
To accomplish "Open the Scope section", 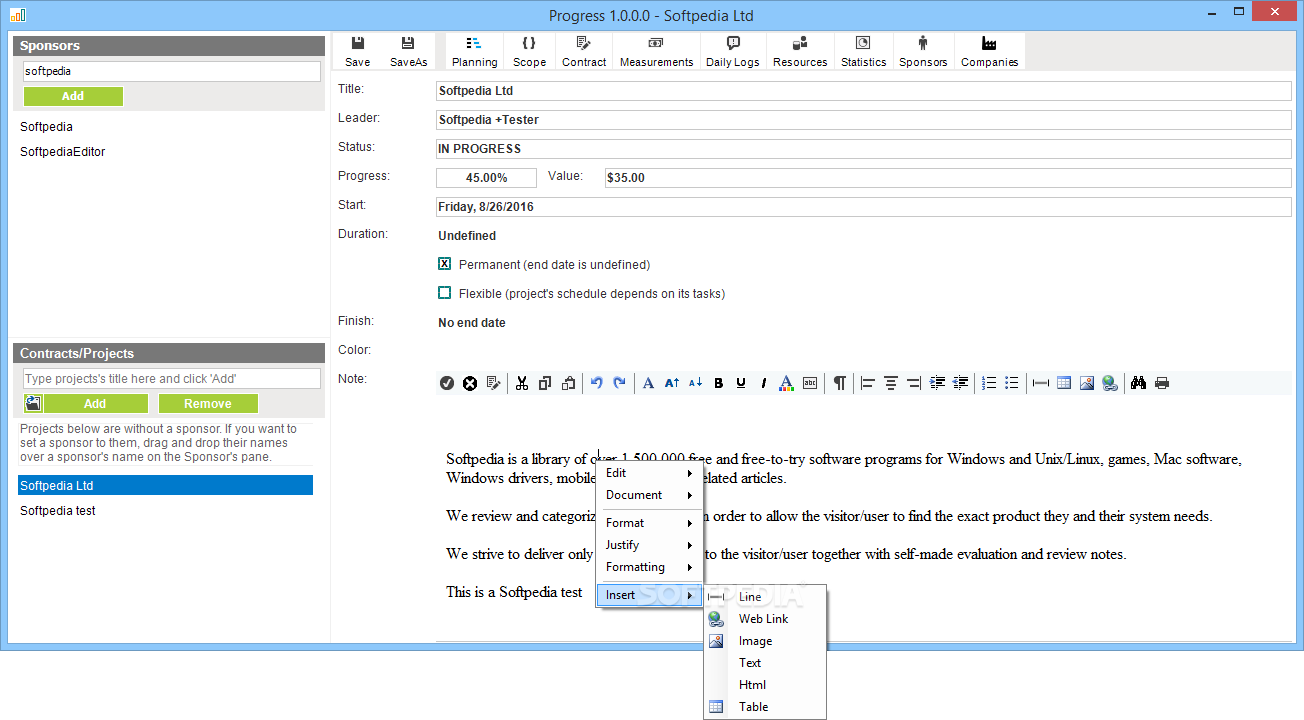I will click(x=529, y=51).
